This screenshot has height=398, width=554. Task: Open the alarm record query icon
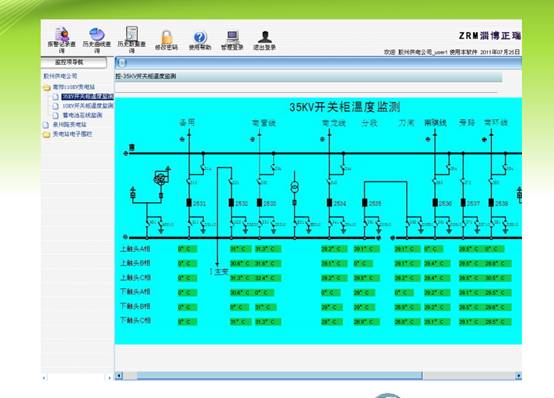click(x=62, y=34)
